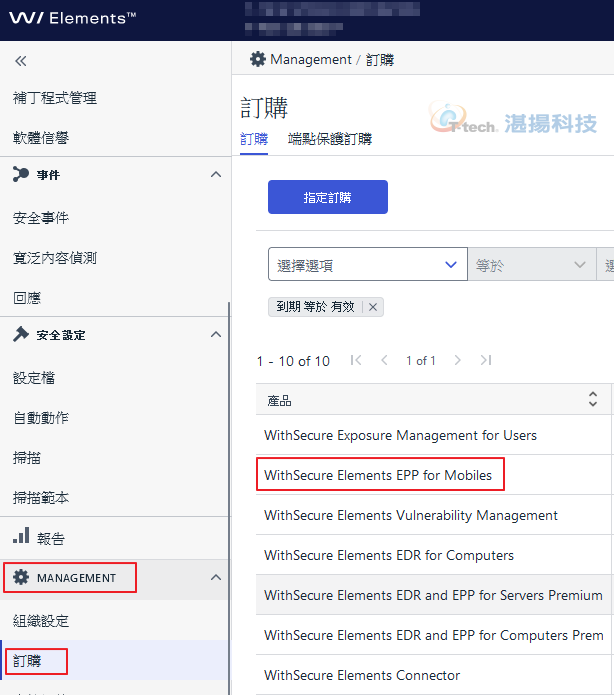Select WithSecure Elements Connector row

433,675
